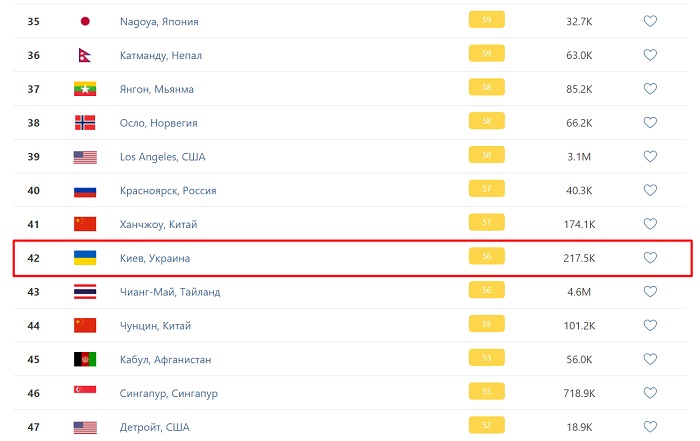Mark Детройт, США as favorite
This screenshot has width=700, height=441.
click(650, 427)
